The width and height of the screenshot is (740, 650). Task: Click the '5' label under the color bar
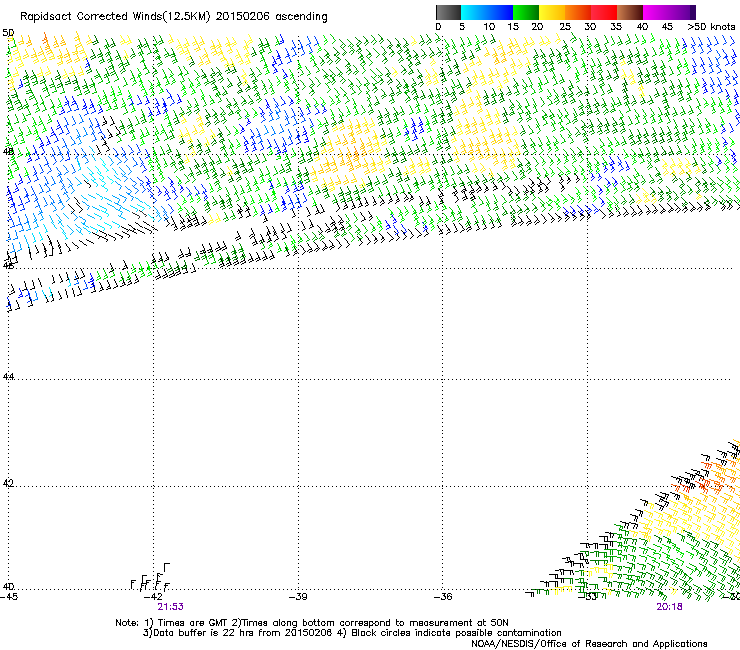[462, 27]
